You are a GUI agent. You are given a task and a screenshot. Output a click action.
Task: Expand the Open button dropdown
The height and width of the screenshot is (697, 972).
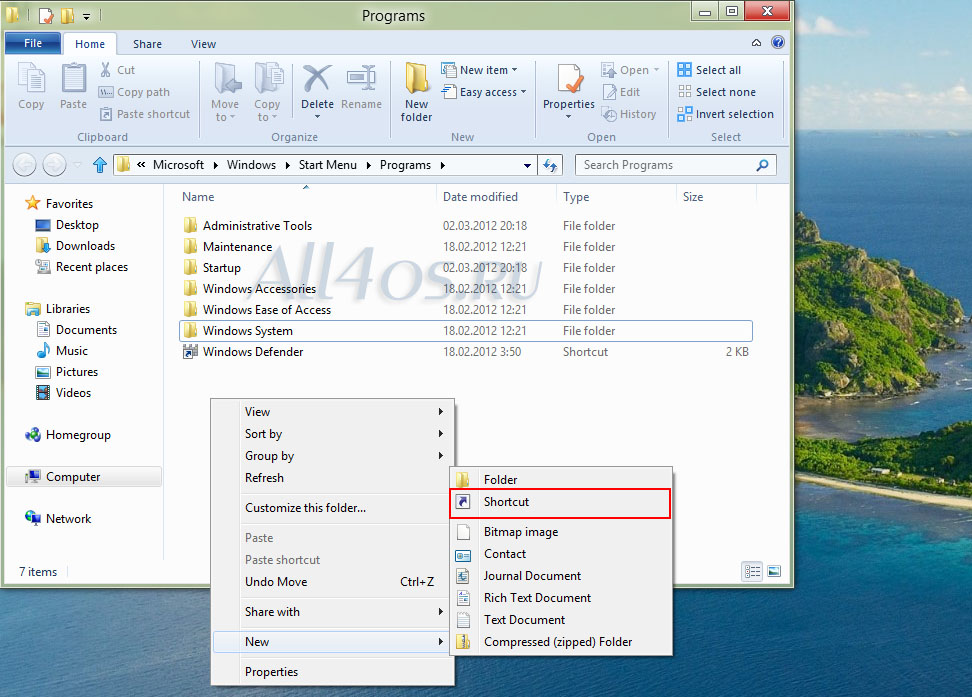tap(656, 70)
